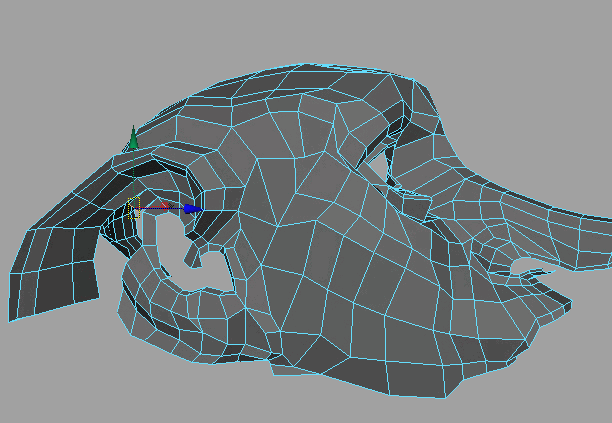Select the red X-axis manipulator handle
612x423 pixels.
[165, 205]
